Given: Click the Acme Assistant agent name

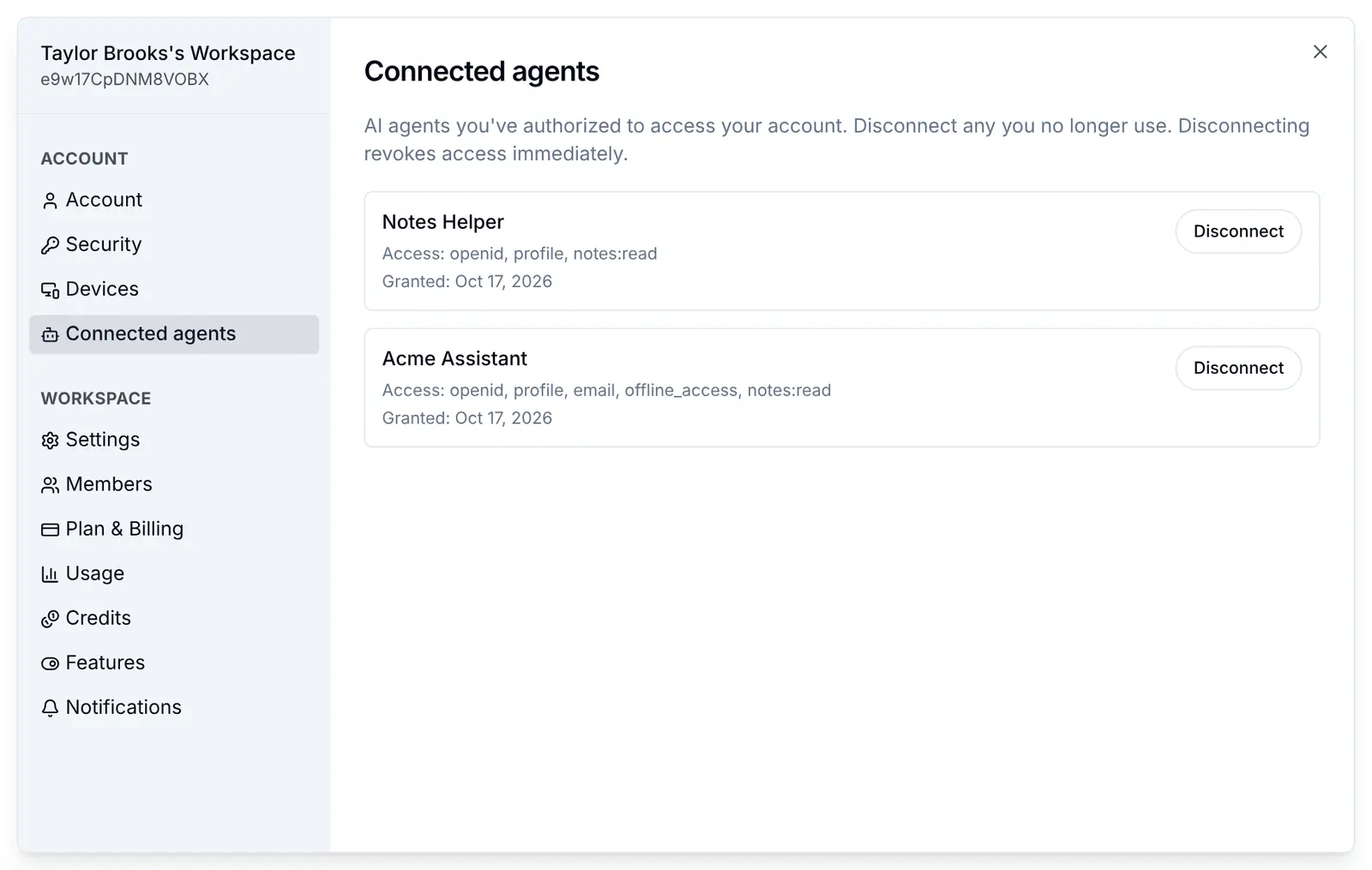Looking at the screenshot, I should coord(454,358).
